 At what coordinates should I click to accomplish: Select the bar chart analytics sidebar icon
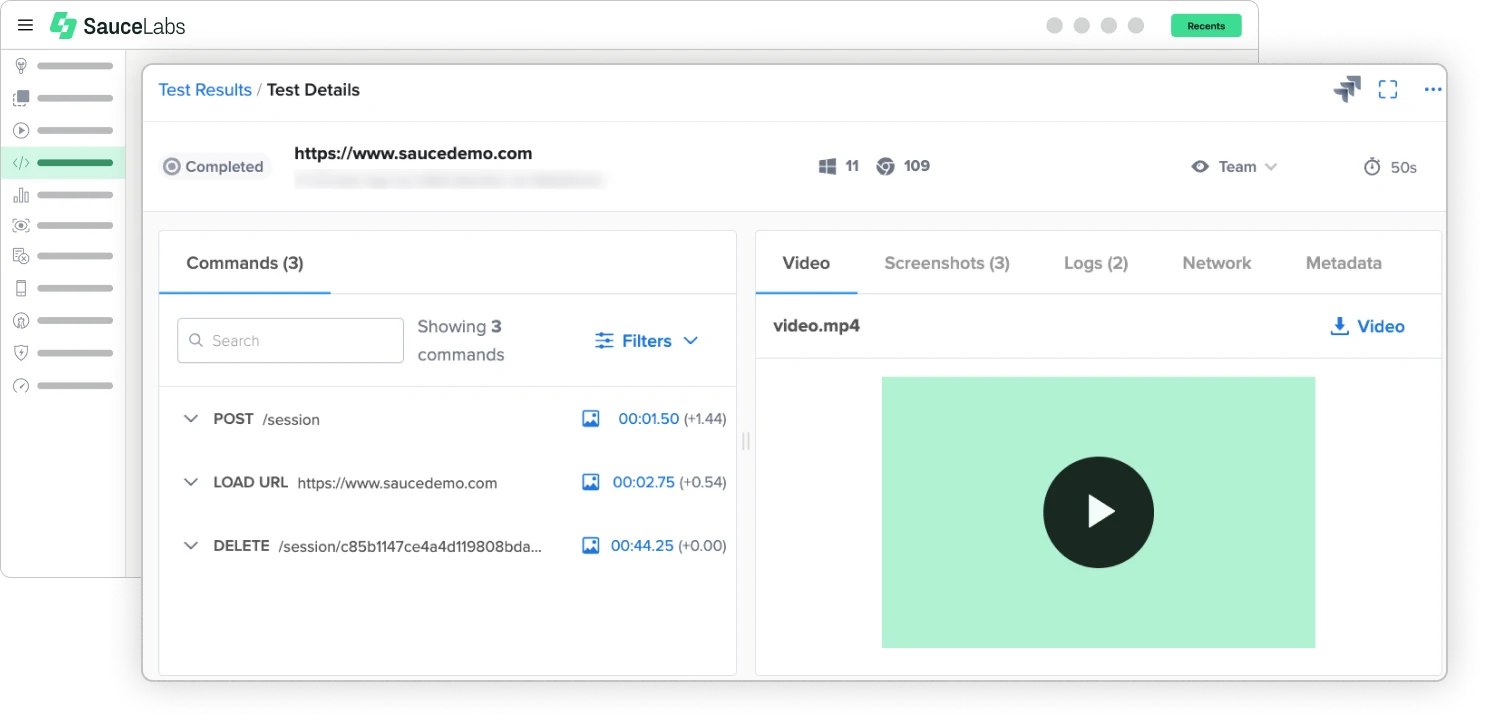tap(21, 194)
